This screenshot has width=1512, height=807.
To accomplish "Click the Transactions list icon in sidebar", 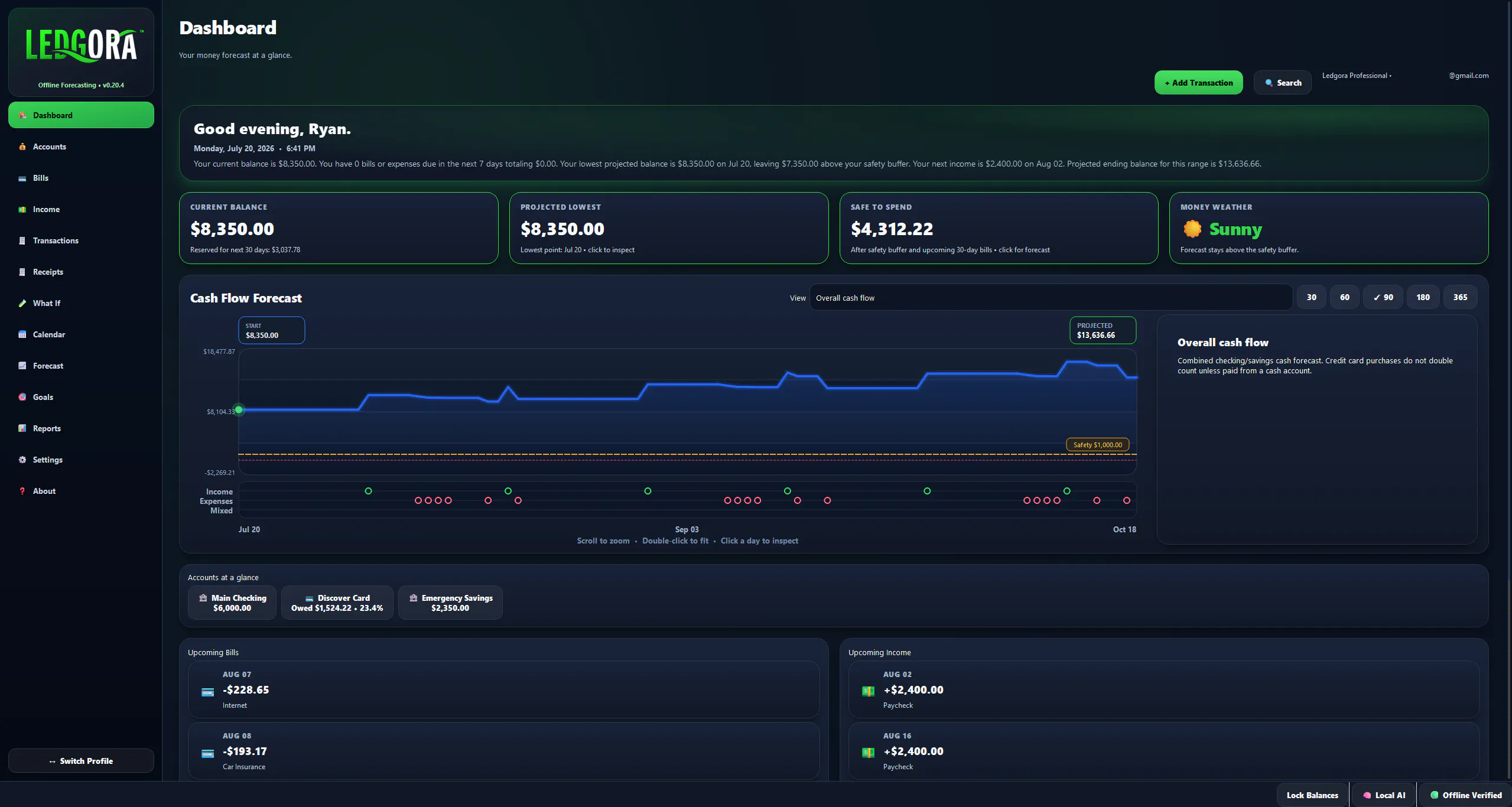I will 22,240.
